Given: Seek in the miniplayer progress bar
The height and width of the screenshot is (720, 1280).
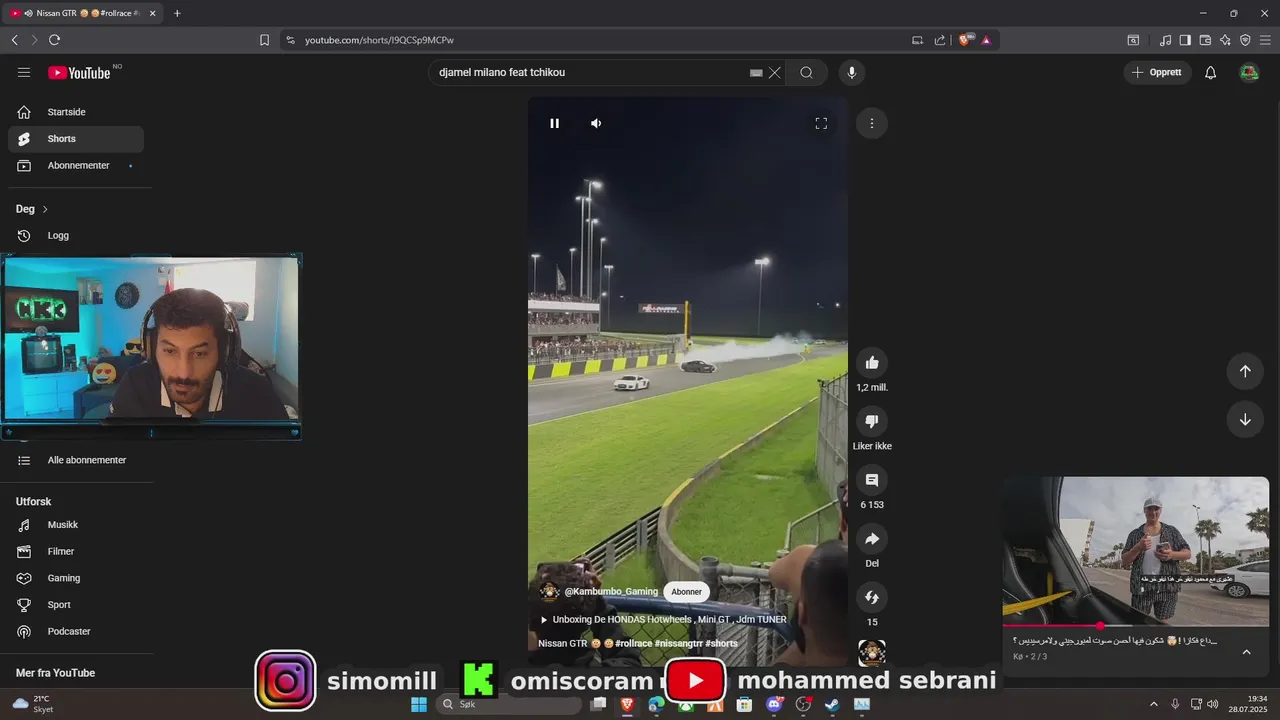Looking at the screenshot, I should click(1136, 626).
